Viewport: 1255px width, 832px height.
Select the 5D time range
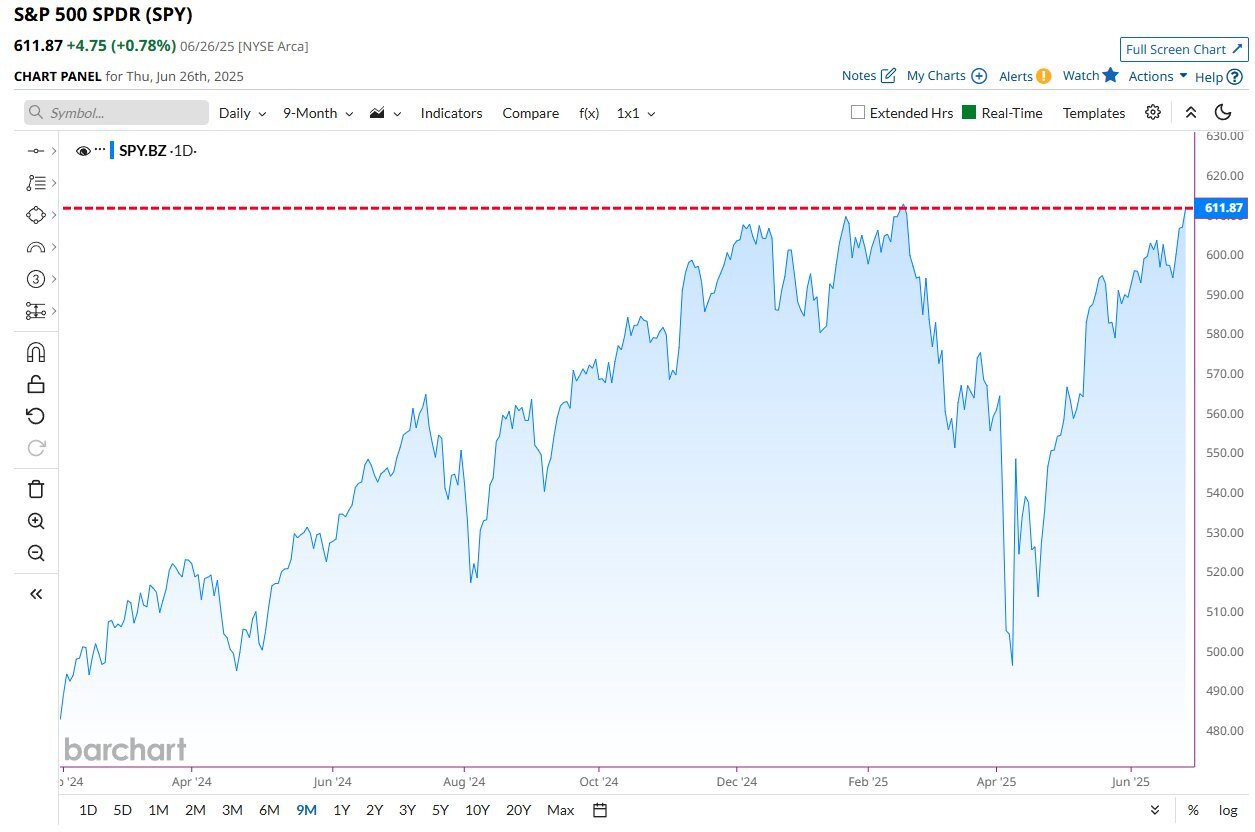[x=122, y=810]
